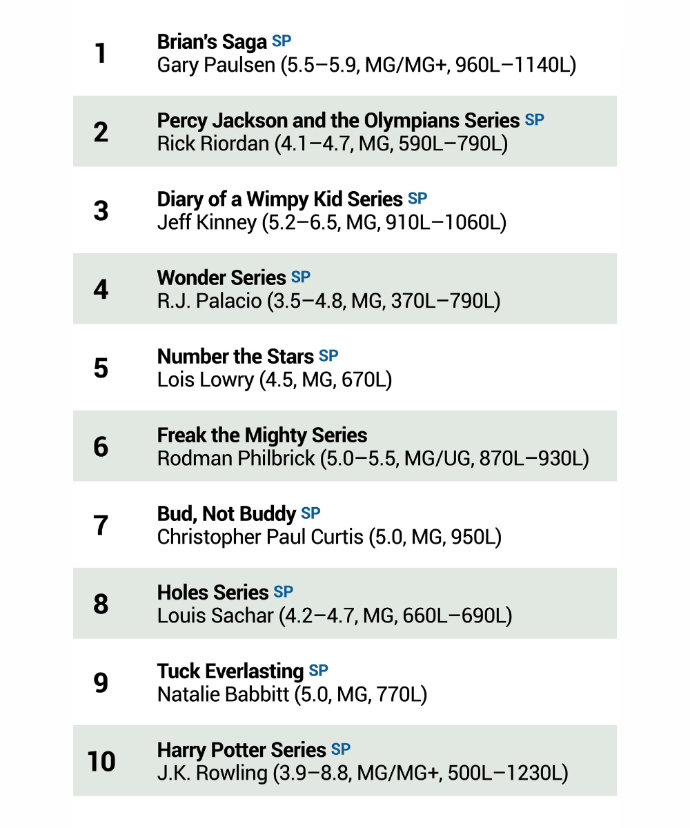Screen dimensions: 690x828
Task: Select the Rodman Philbrick author line
Action: [373, 458]
